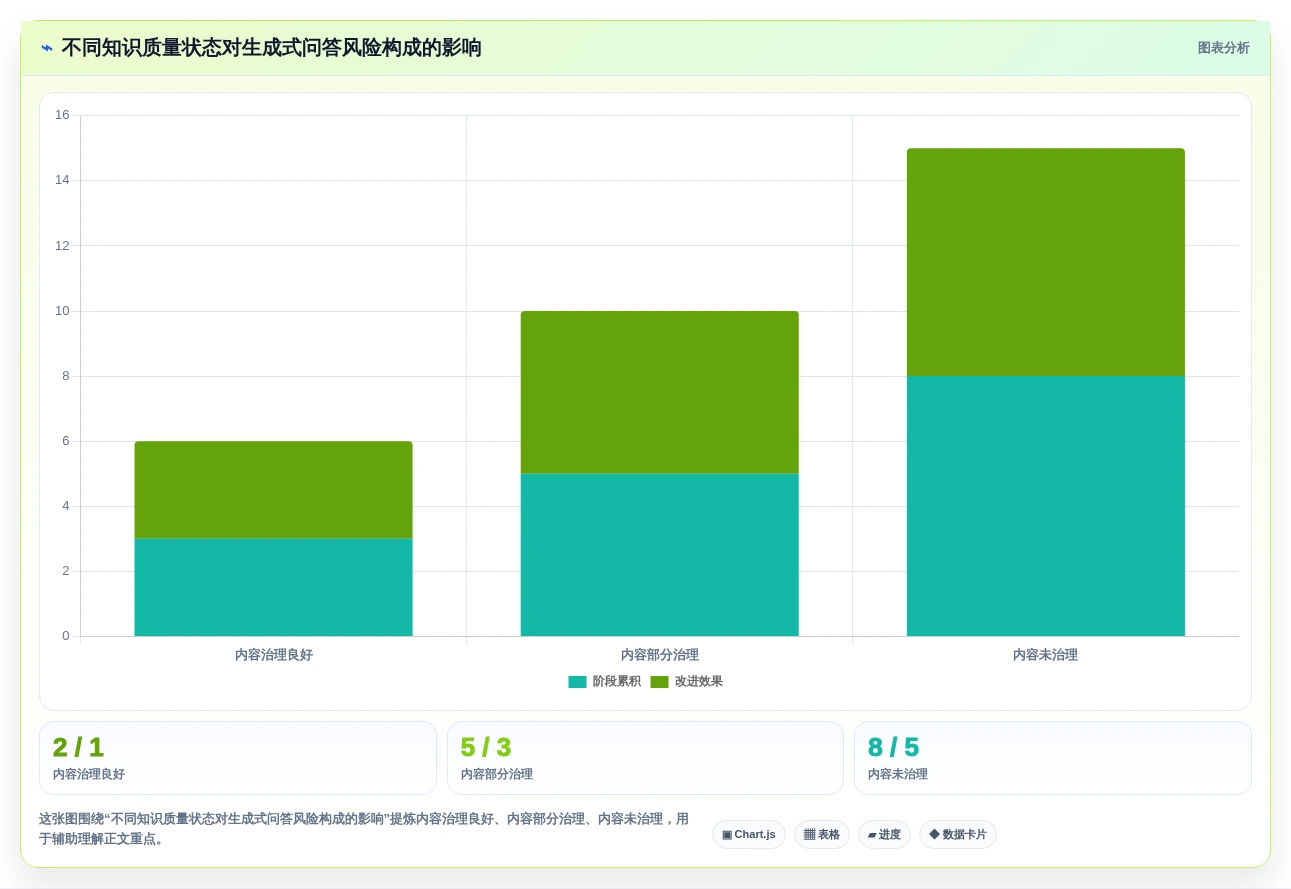Click the teal bar segment for 内容未治理

[1046, 506]
